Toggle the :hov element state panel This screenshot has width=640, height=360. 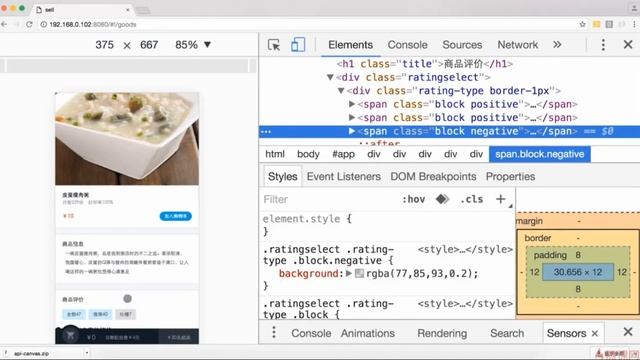[413, 199]
